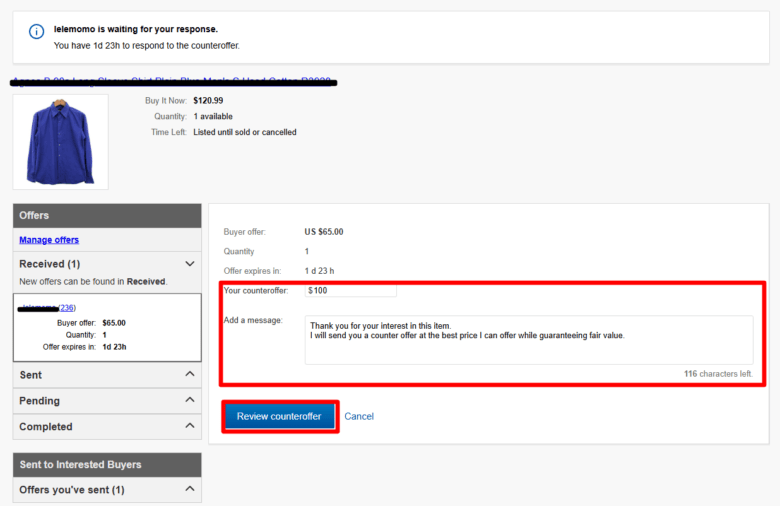Screen dimensions: 780x506
Task: Expand the Sent section chevron
Action: [189, 374]
